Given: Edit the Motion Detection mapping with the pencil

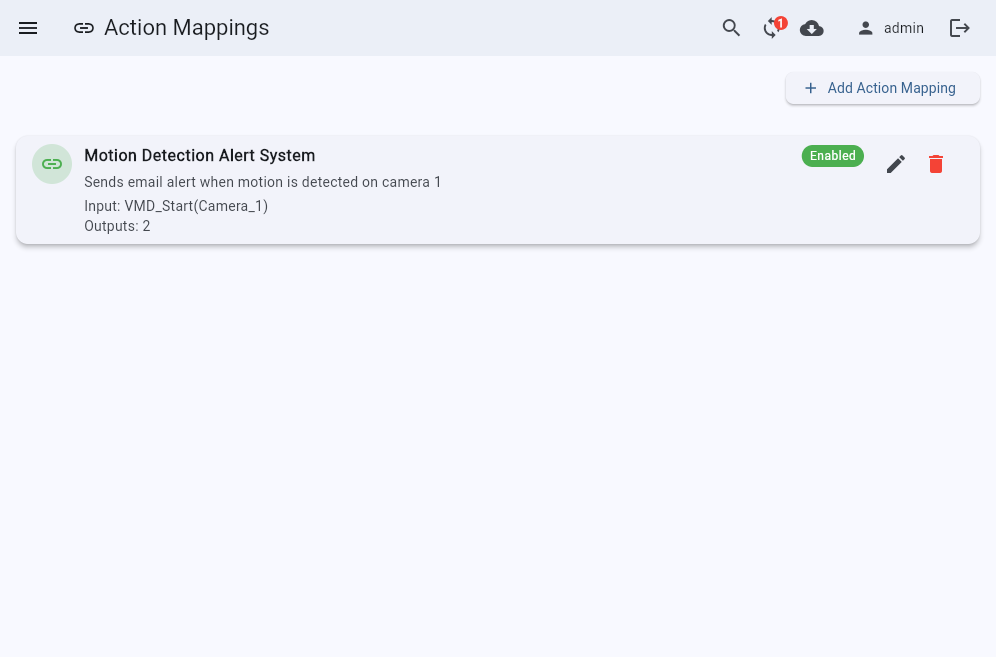Looking at the screenshot, I should click(896, 164).
